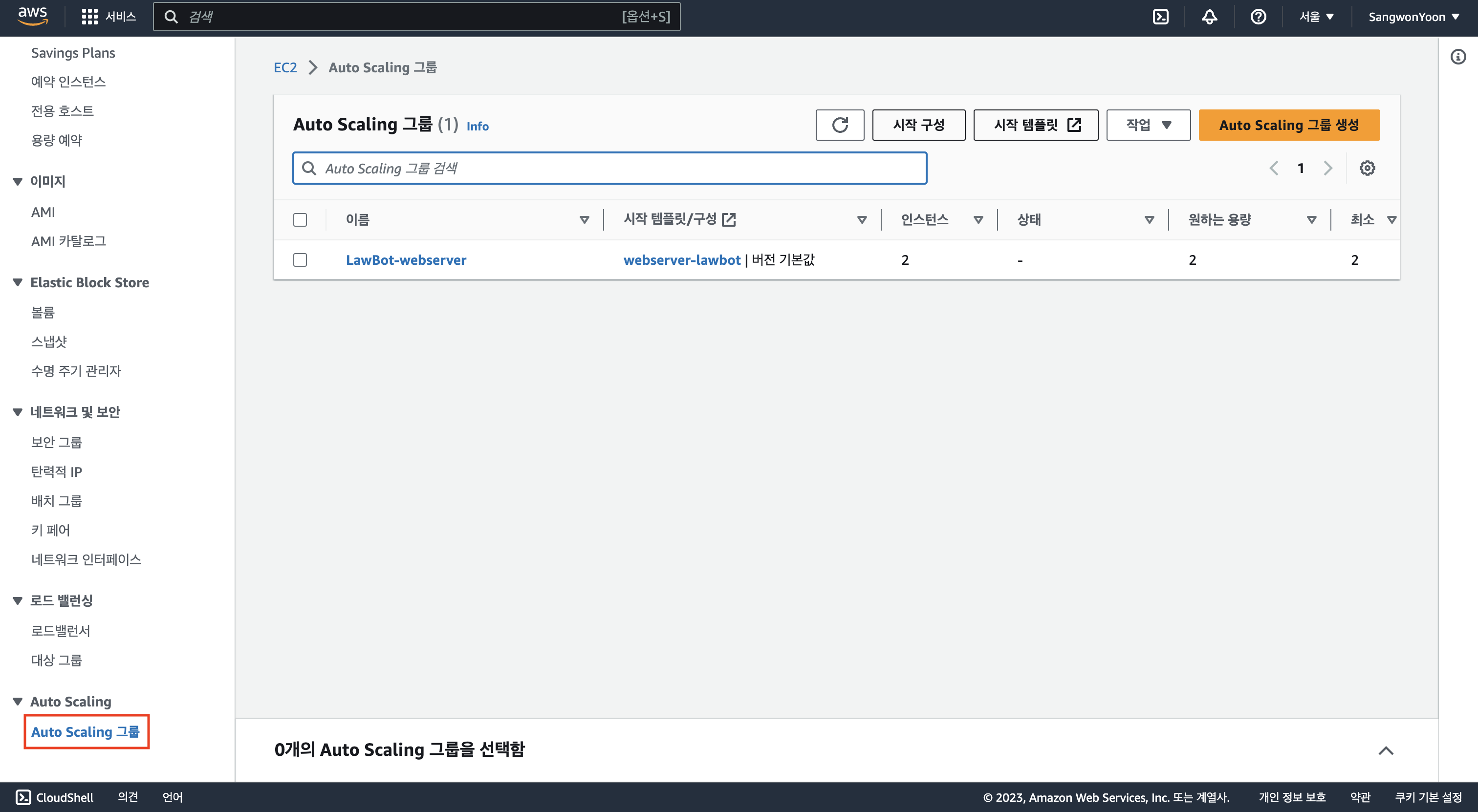Screen dimensions: 1478x812
Task: Open the help question mark icon
Action: click(1258, 17)
